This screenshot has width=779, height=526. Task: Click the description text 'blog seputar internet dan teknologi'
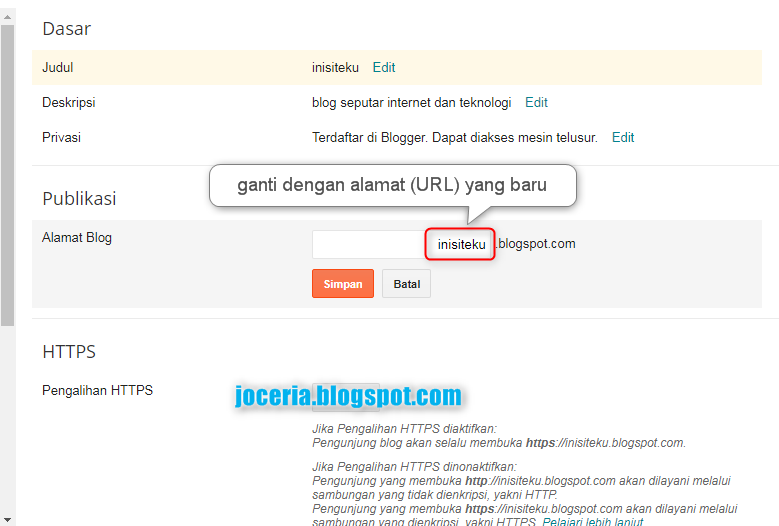tap(411, 102)
